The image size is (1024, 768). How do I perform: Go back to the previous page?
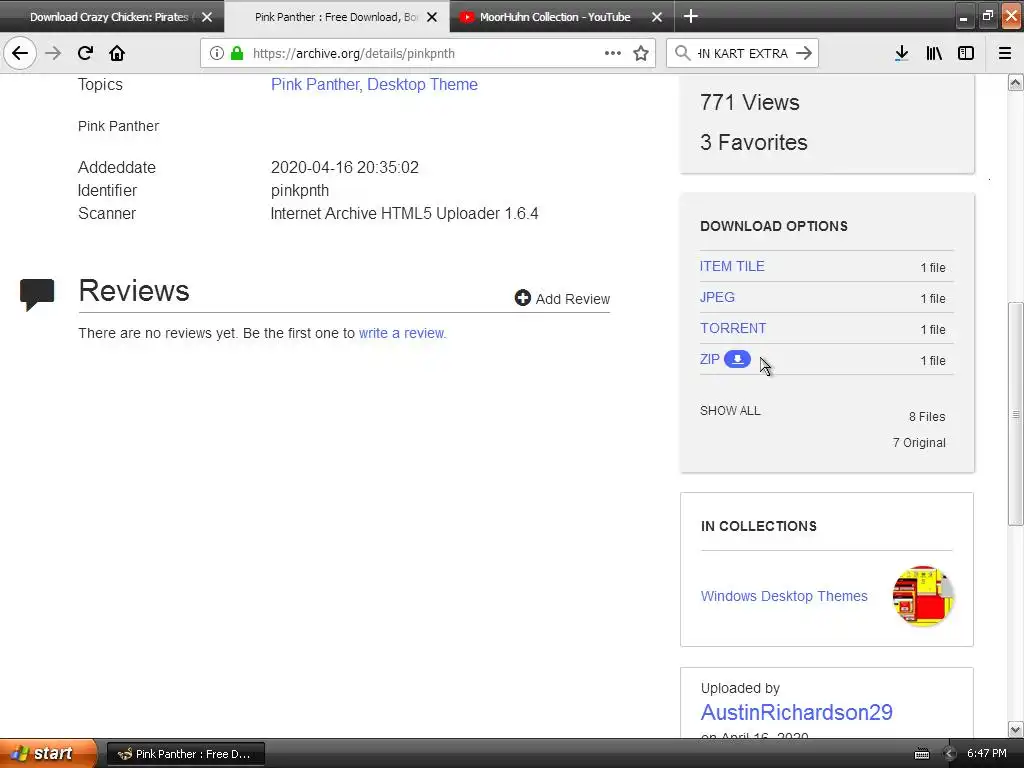[20, 53]
